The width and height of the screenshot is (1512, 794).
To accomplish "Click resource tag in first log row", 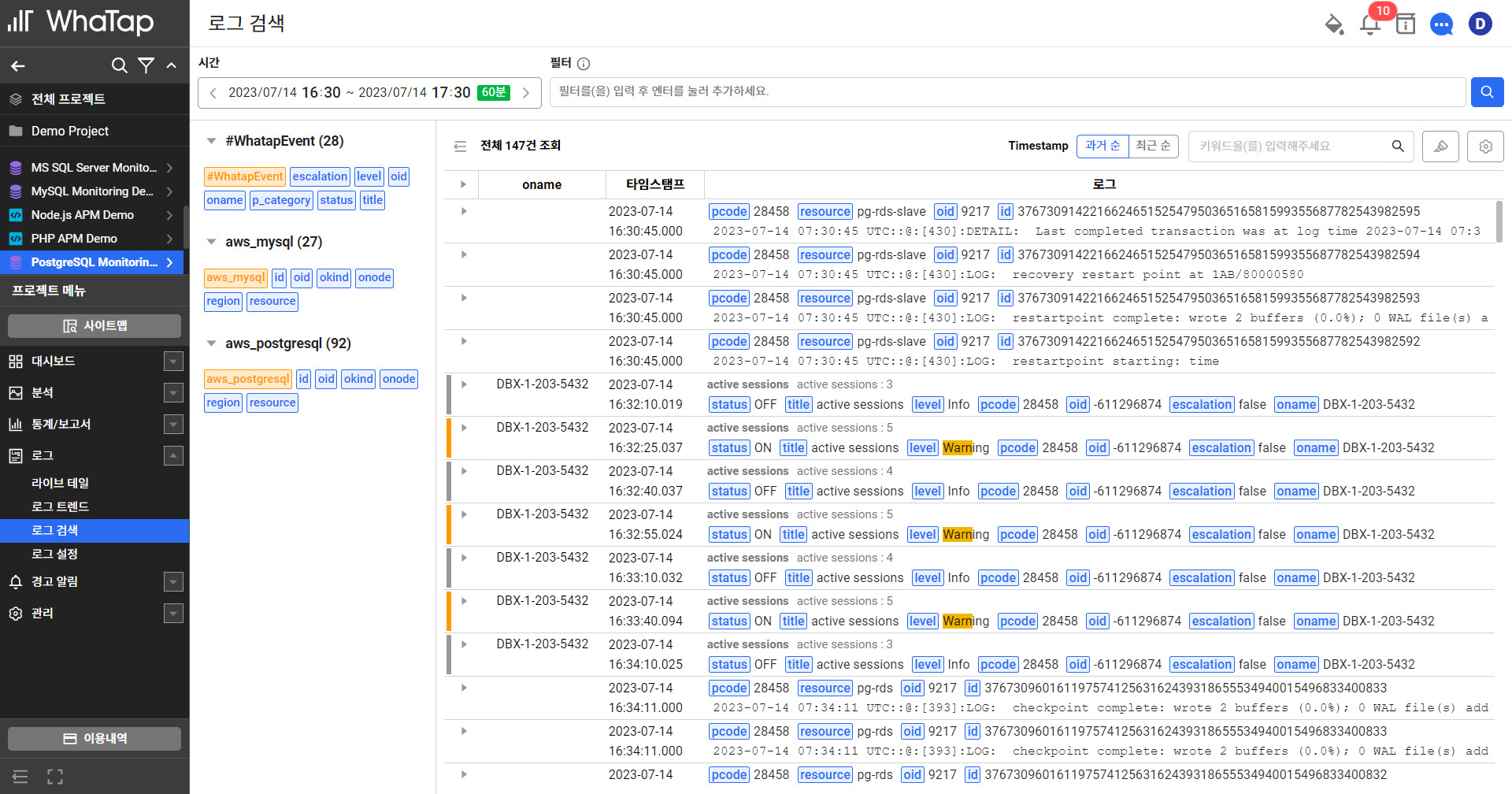I will [825, 211].
